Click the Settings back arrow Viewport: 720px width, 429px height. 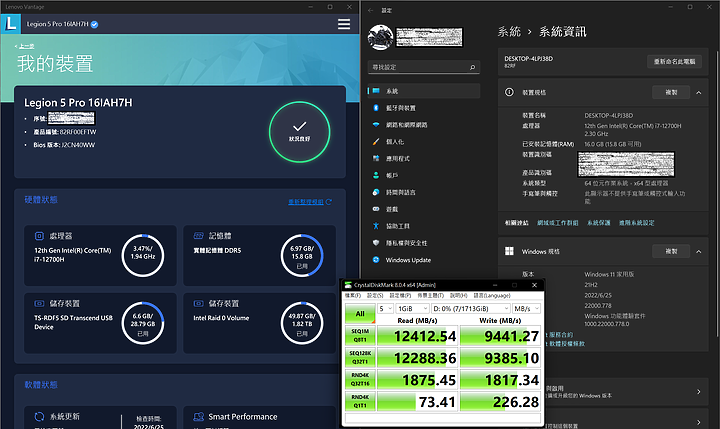point(371,10)
